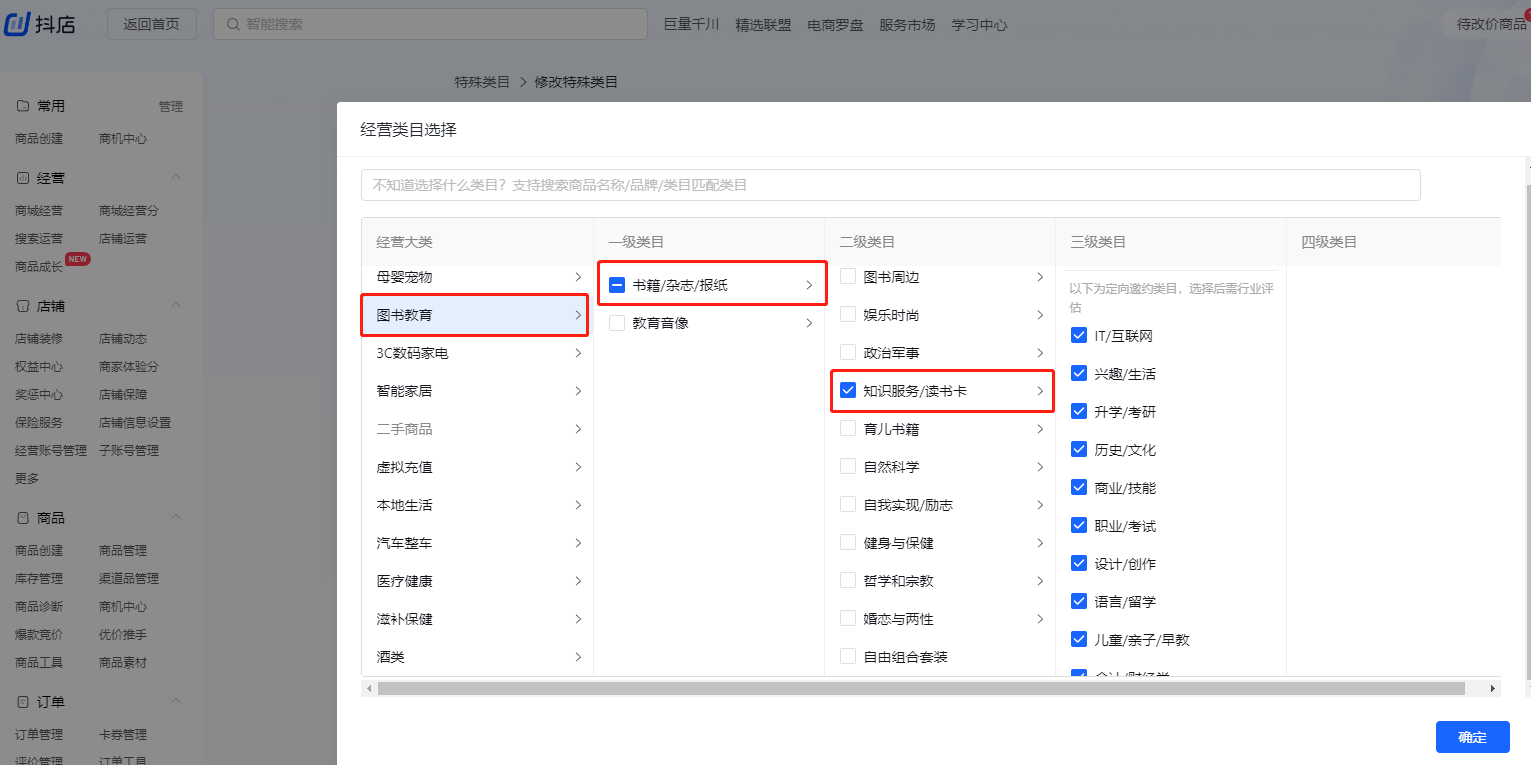Focus the 智能搜索 input box
The height and width of the screenshot is (765, 1531).
click(x=429, y=24)
